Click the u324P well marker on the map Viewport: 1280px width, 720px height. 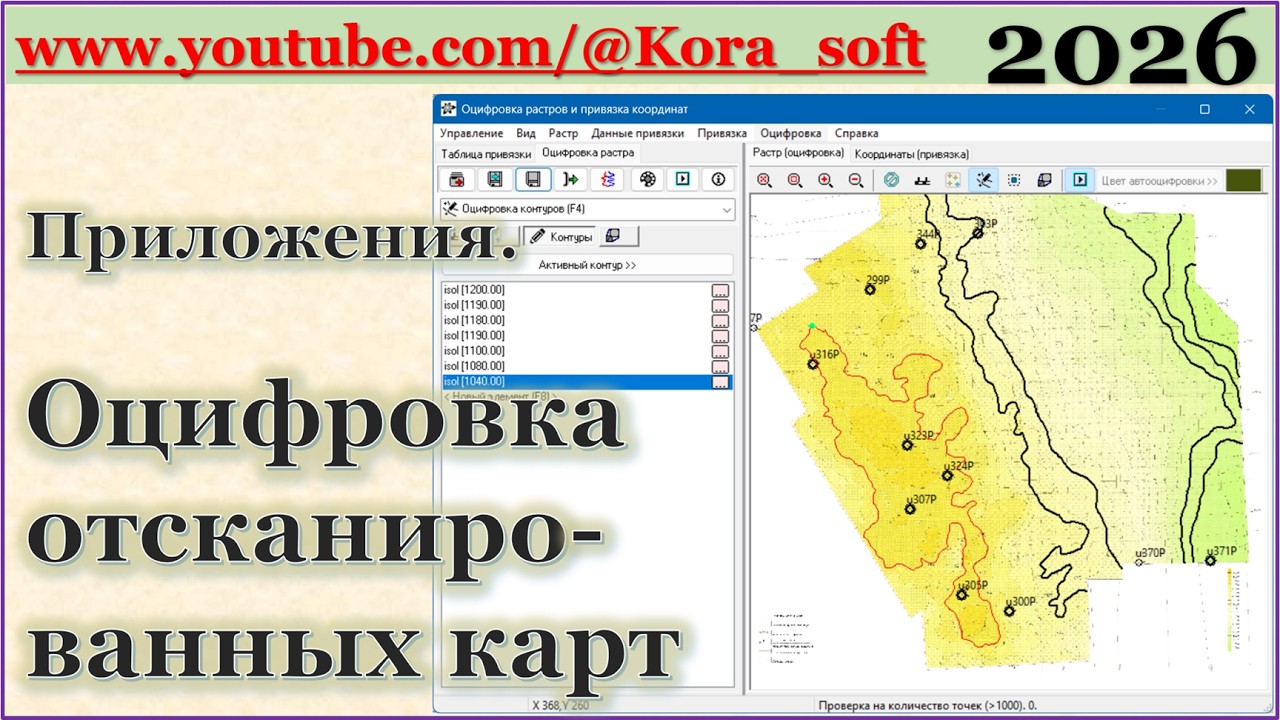click(947, 475)
